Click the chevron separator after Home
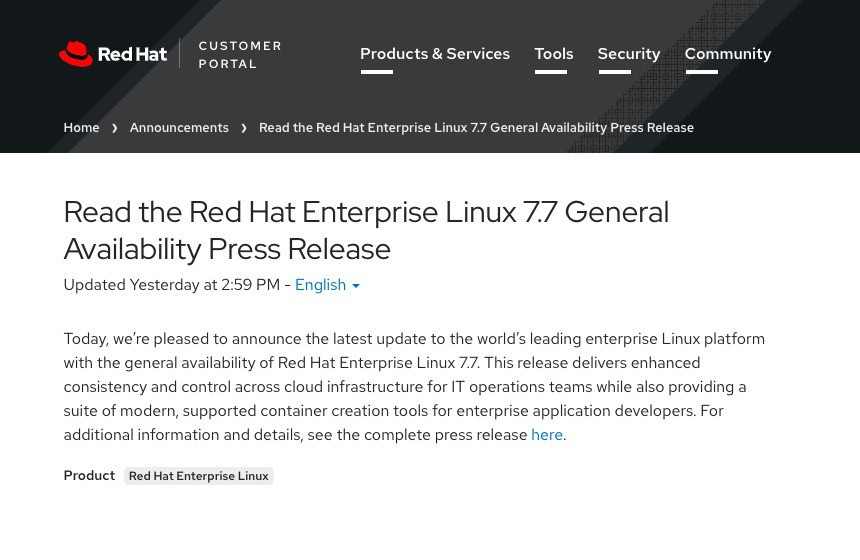Viewport: 860px width, 560px height. 115,128
